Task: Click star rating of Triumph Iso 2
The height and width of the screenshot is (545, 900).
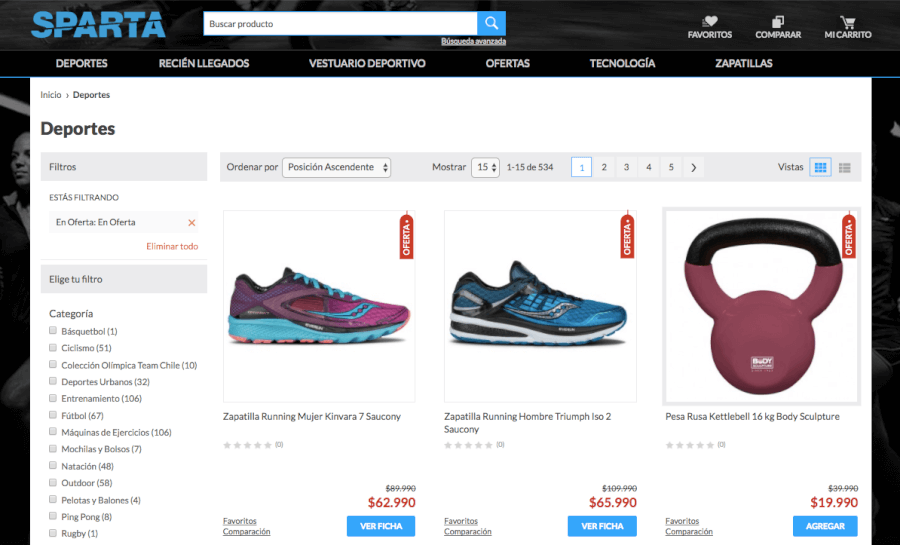Action: 468,445
